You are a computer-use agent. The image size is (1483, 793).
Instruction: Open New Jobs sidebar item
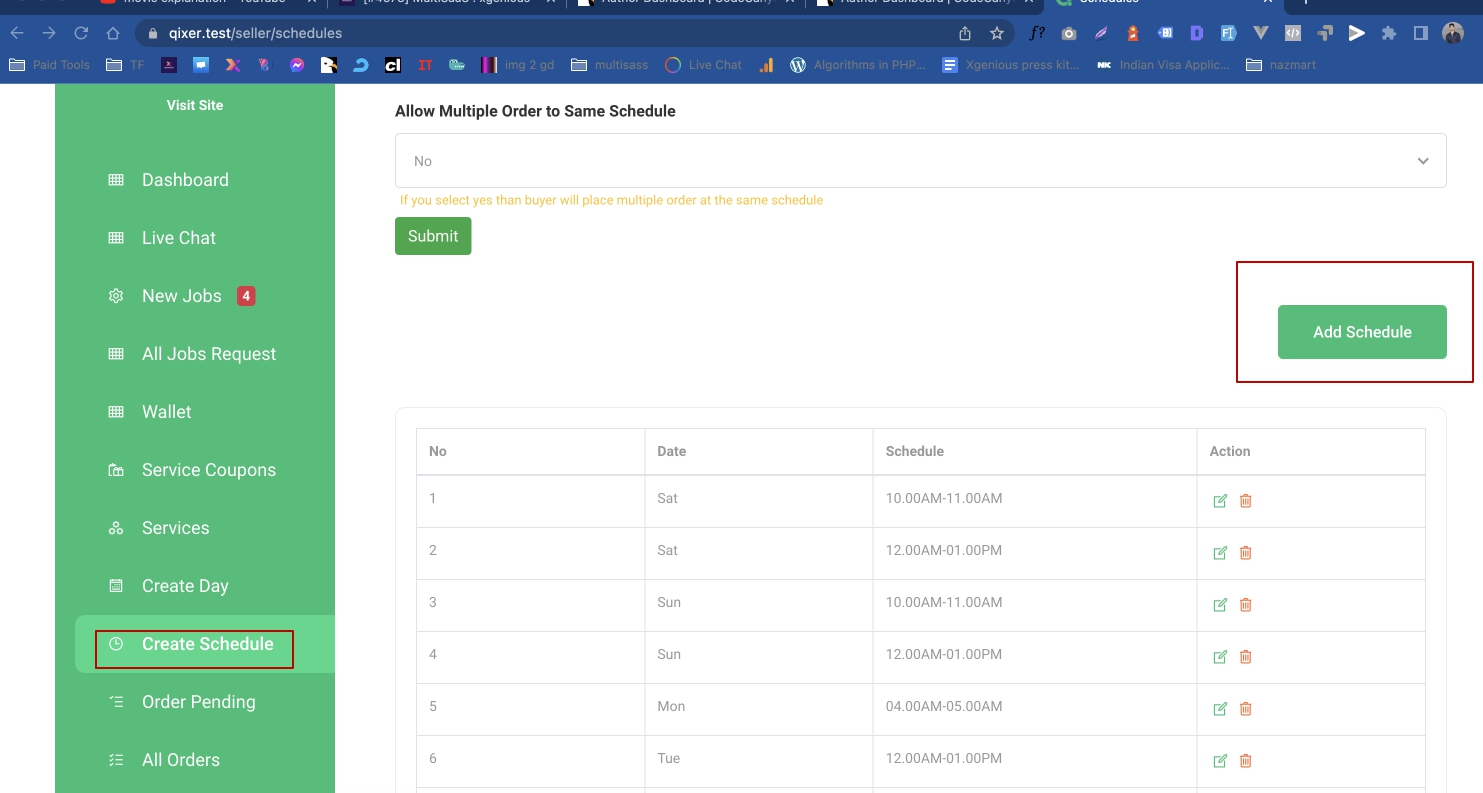click(x=182, y=296)
